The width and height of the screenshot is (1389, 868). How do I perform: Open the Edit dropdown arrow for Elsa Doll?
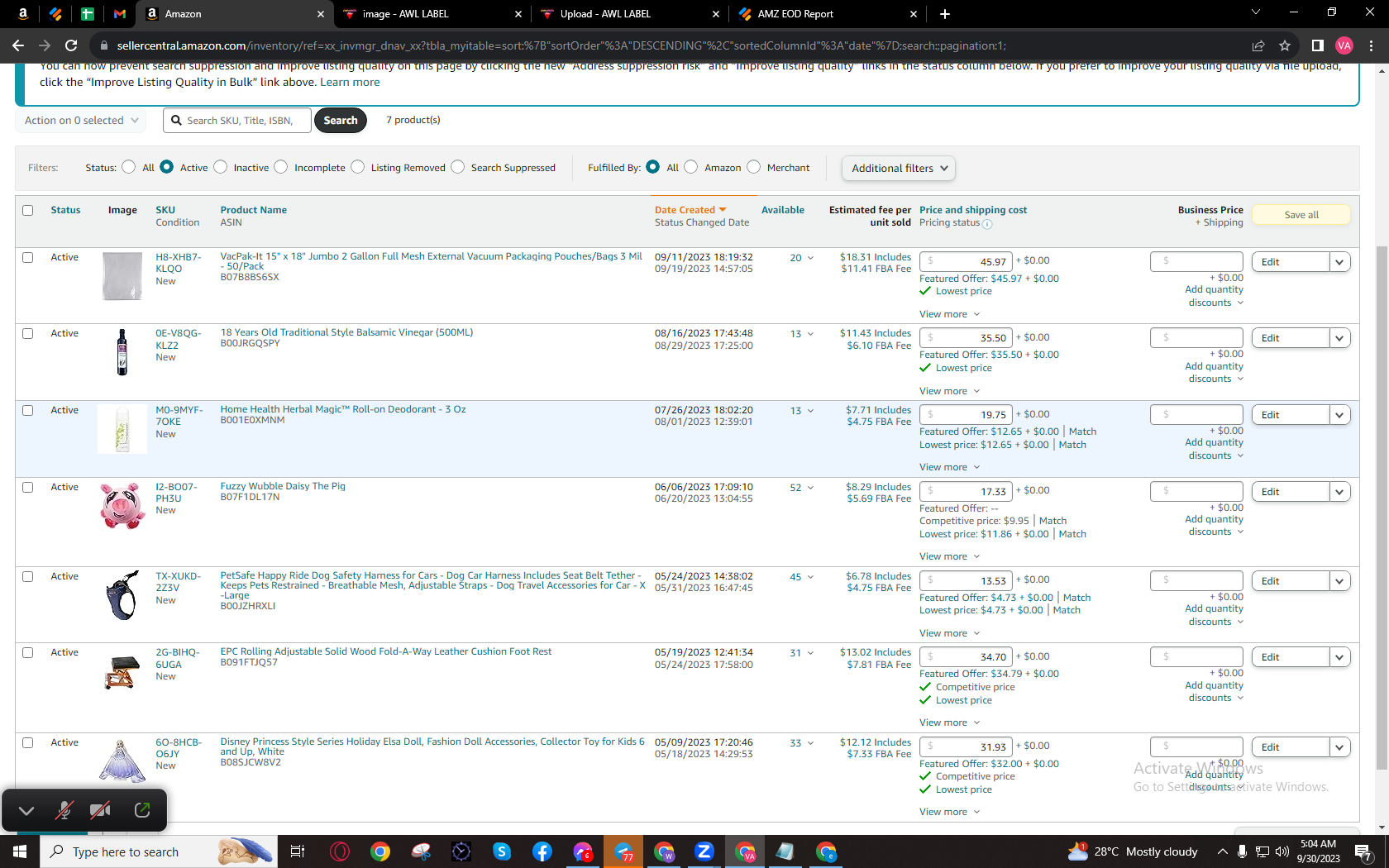pos(1339,747)
